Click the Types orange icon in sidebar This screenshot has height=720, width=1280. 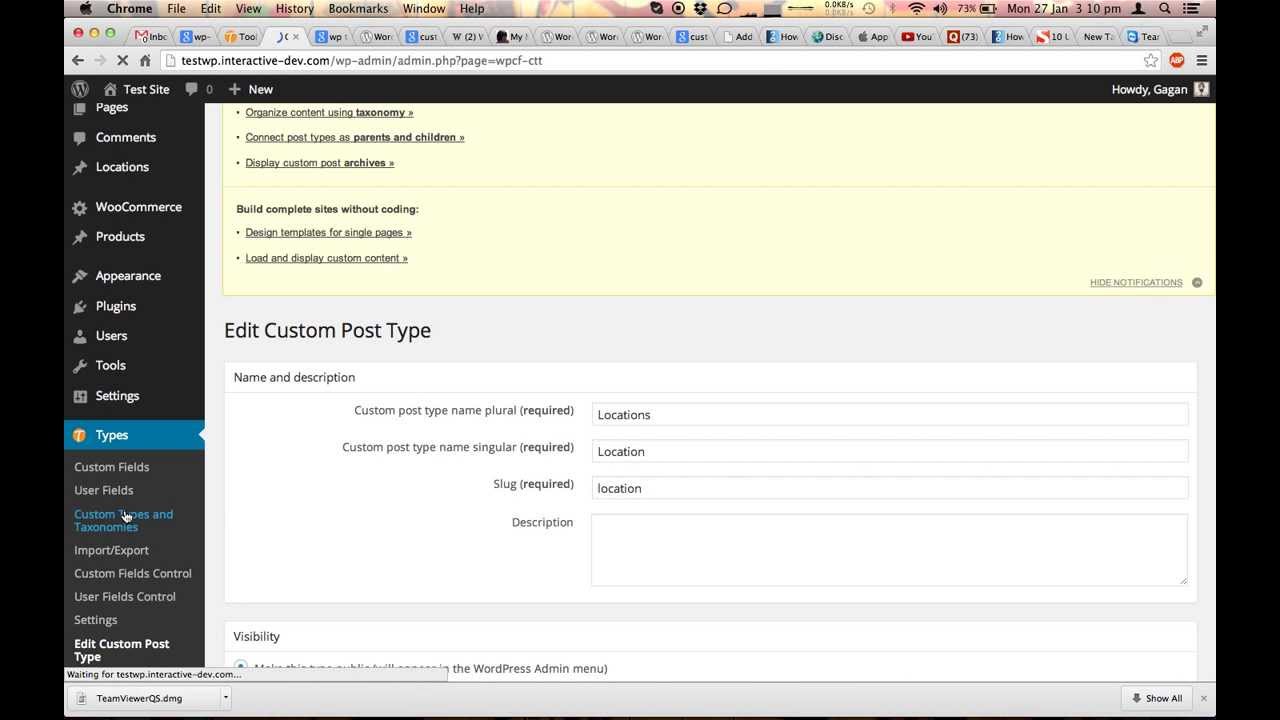[80, 435]
